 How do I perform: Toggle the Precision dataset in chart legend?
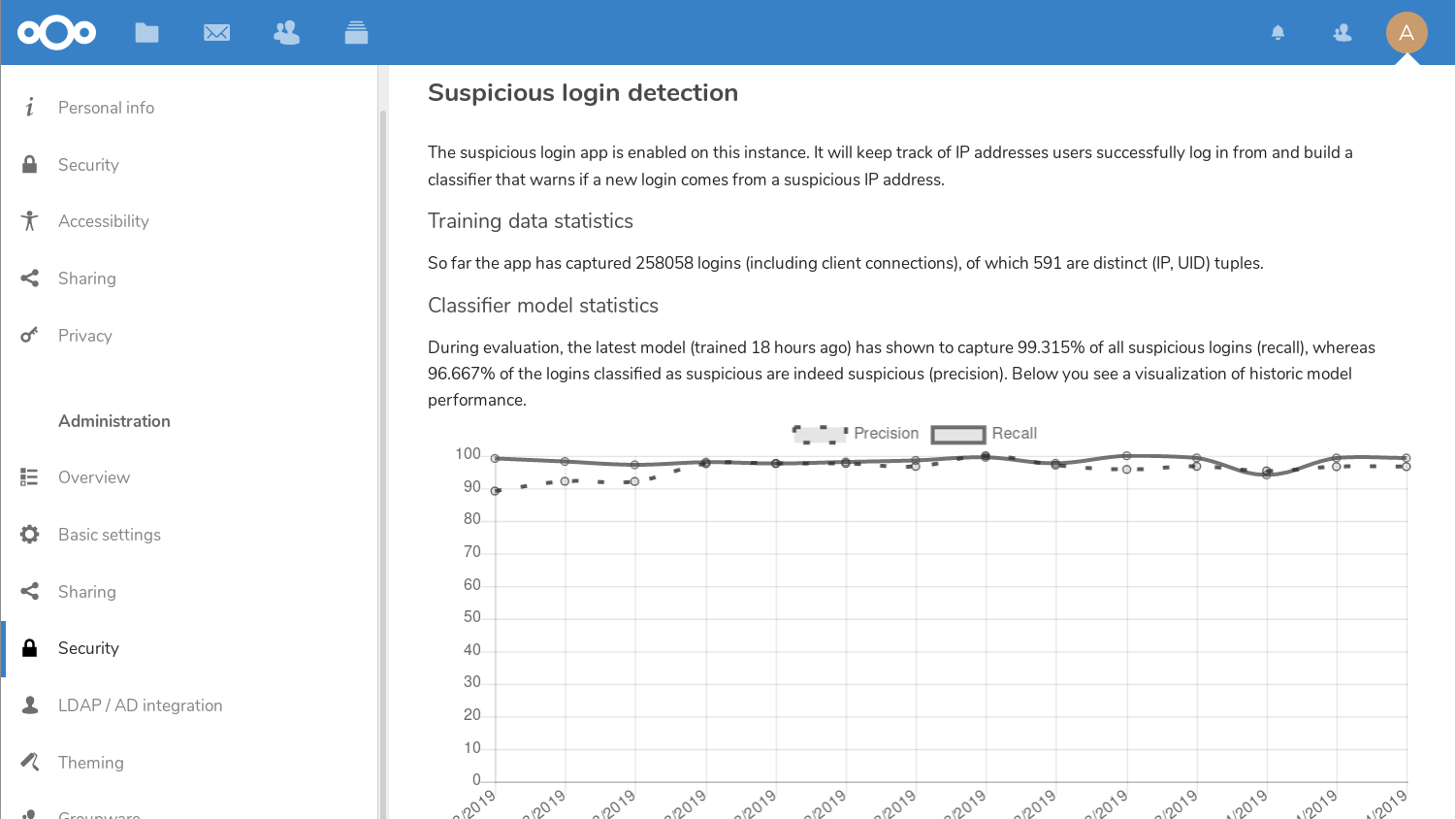(856, 434)
